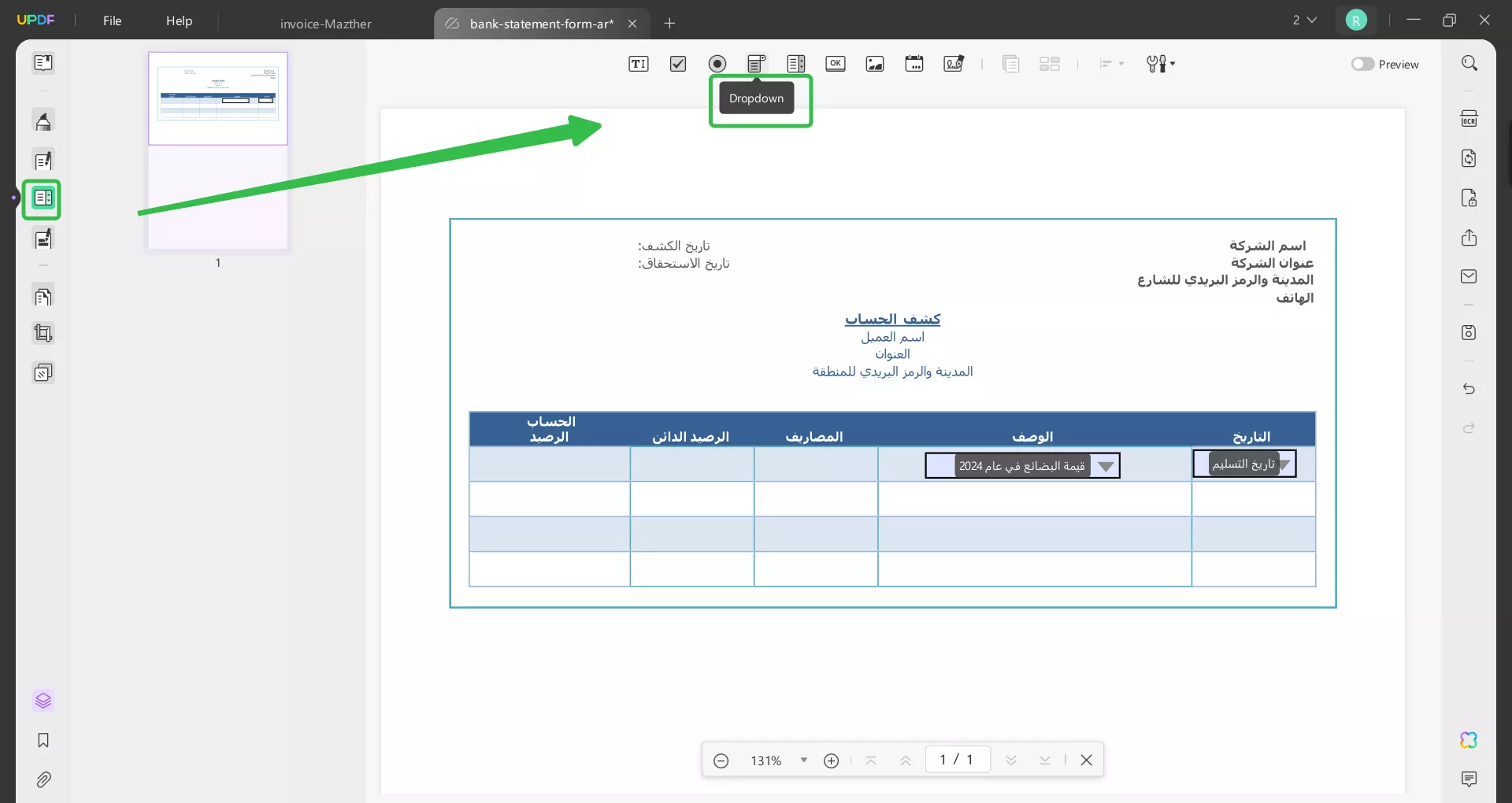The image size is (1512, 803).
Task: Zoom in using the plus control
Action: [832, 760]
